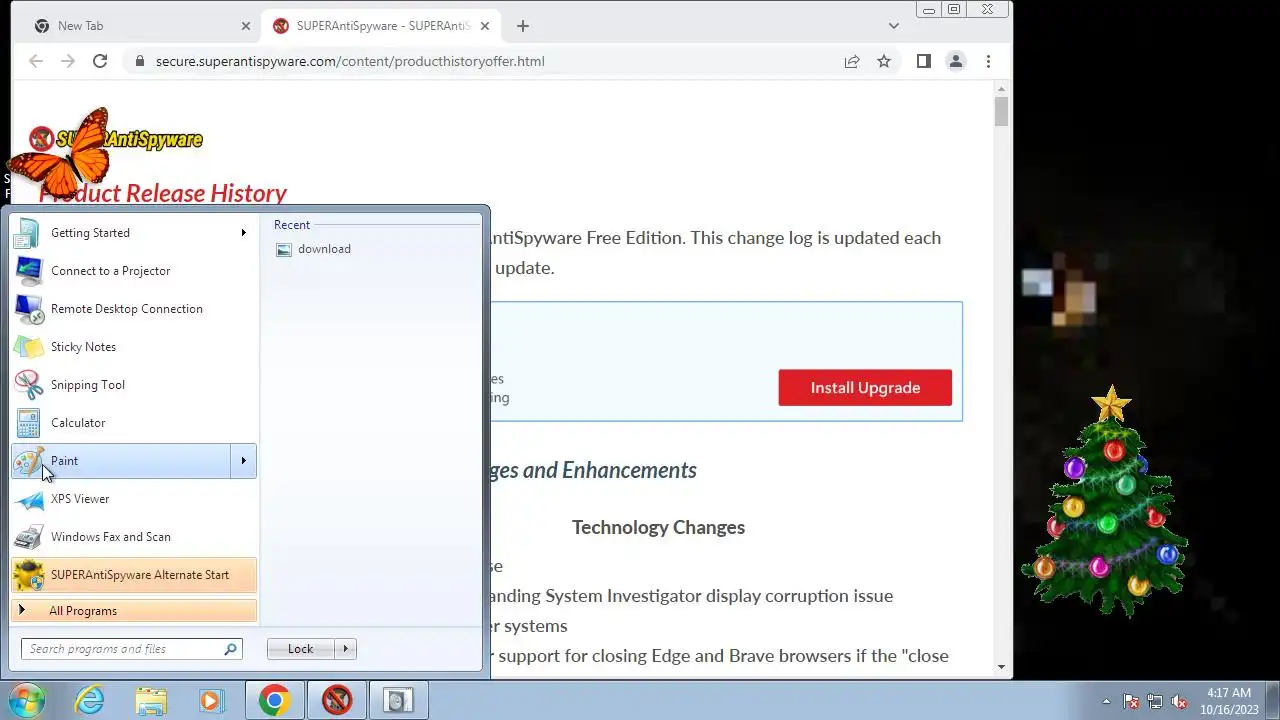Click the search magnifier icon in Start menu

click(230, 649)
